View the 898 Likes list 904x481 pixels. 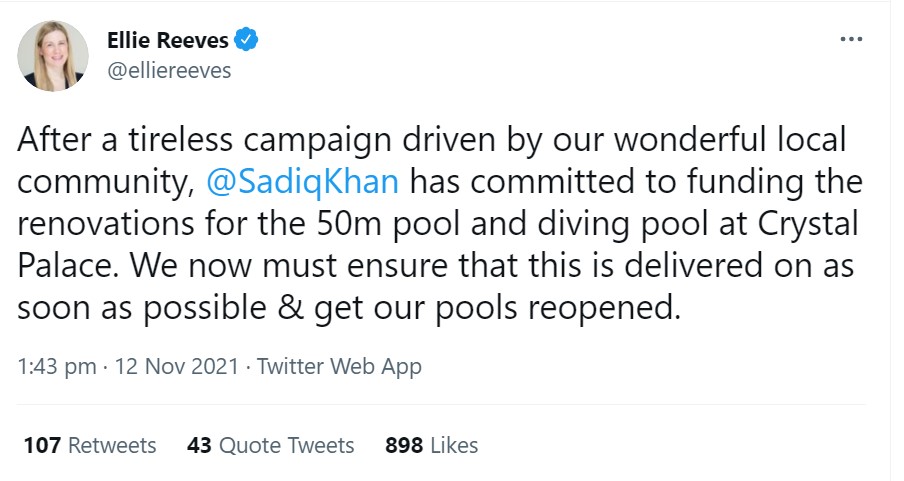click(431, 445)
